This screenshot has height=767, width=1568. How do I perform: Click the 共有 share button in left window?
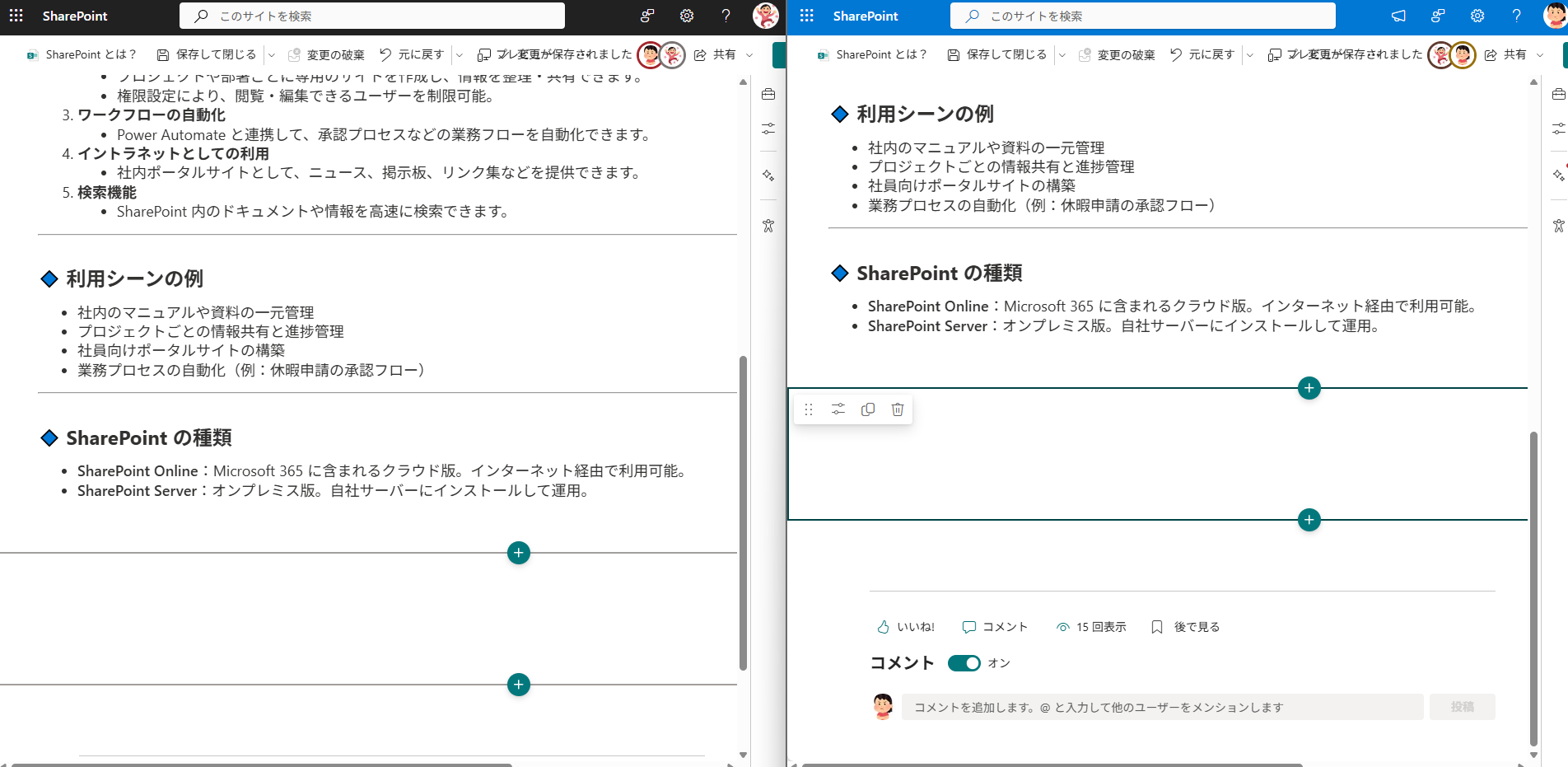tap(715, 54)
